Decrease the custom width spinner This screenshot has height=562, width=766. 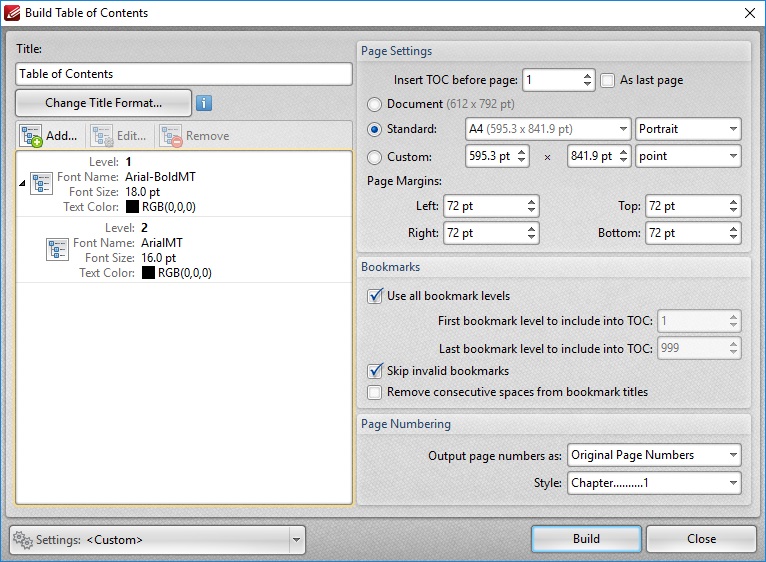click(x=522, y=161)
